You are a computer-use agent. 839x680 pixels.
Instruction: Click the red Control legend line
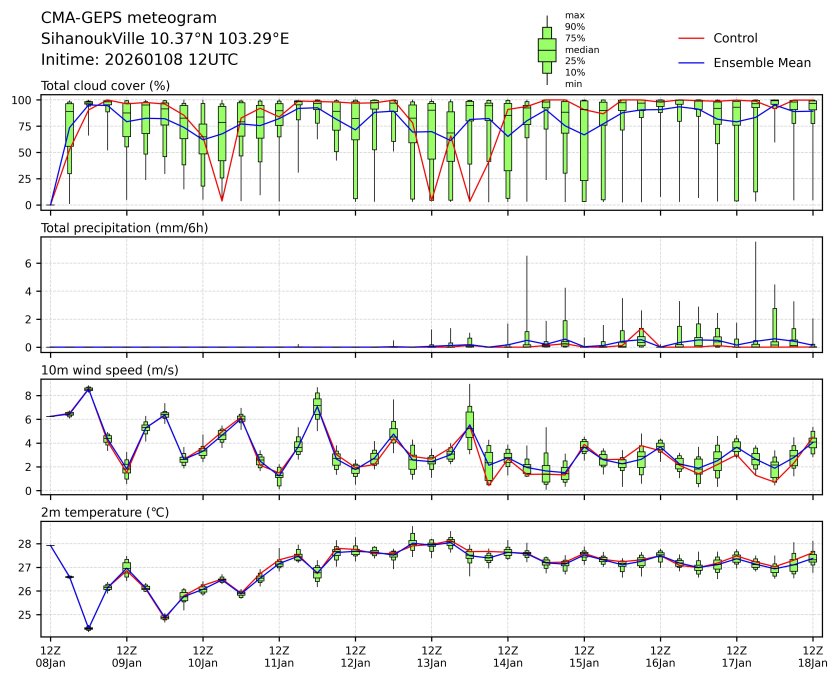pyautogui.click(x=693, y=39)
